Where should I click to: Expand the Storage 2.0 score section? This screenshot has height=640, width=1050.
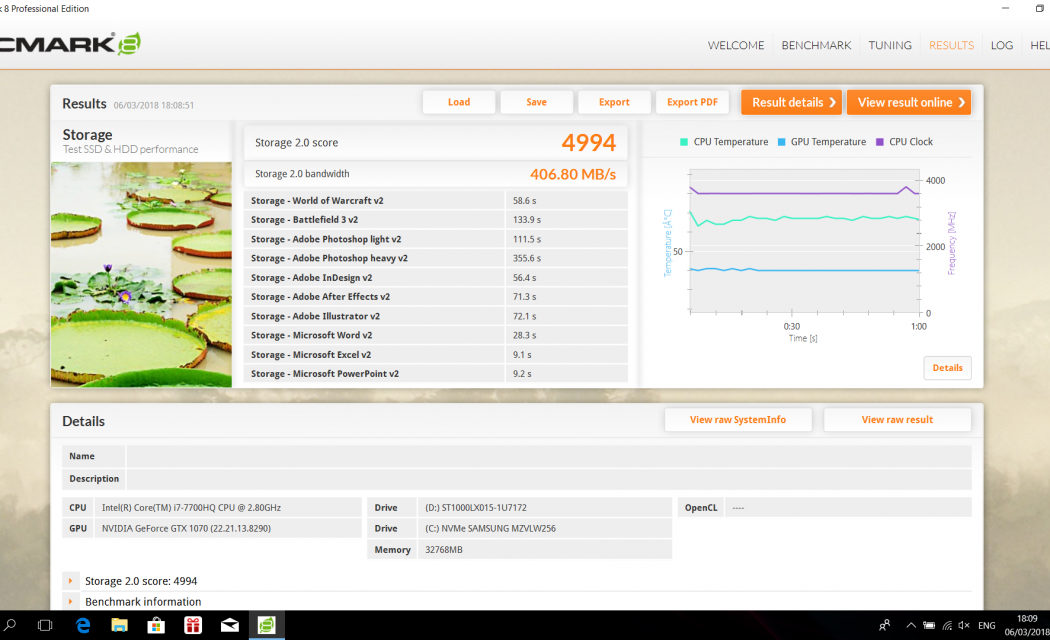(x=70, y=581)
